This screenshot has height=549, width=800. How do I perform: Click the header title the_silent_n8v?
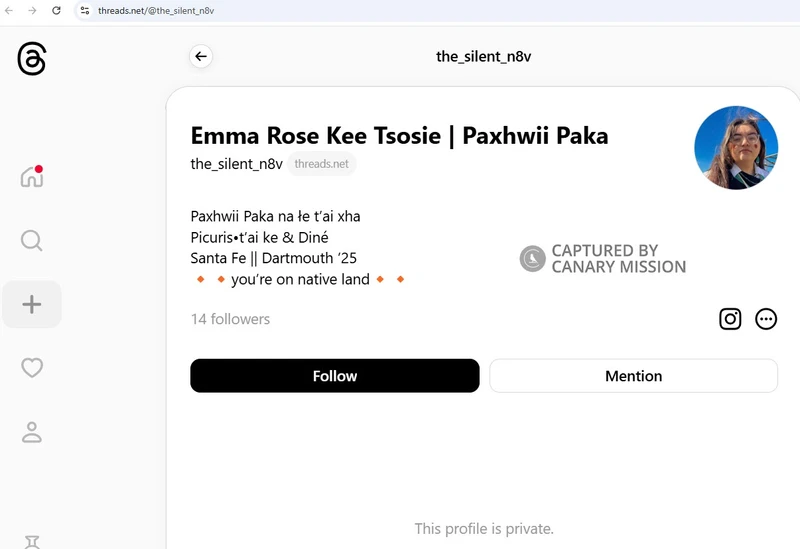coord(483,57)
